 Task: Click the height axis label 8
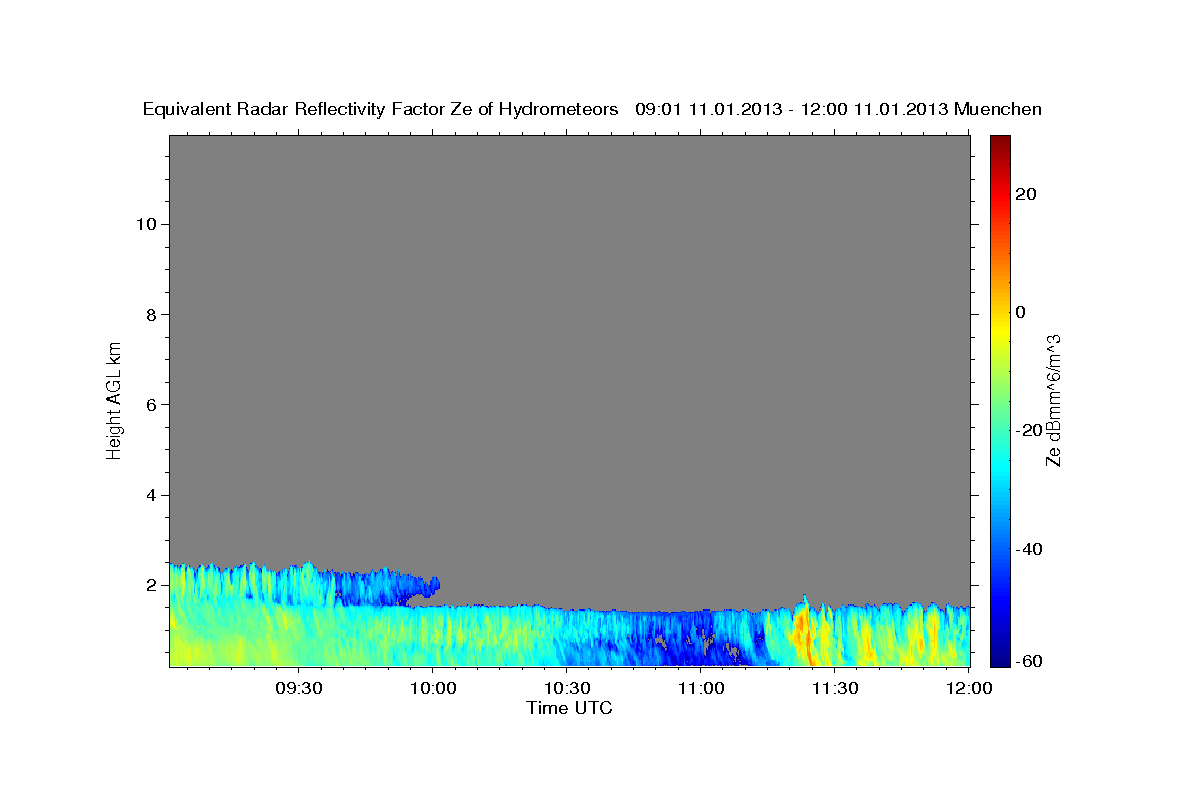[149, 314]
